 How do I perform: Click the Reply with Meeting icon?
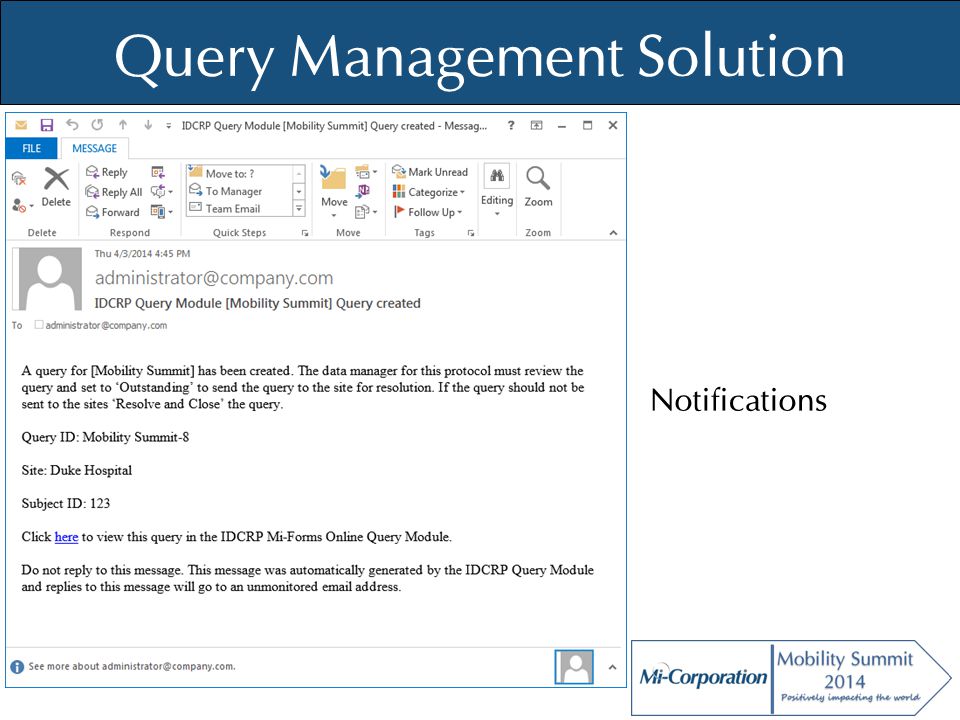pyautogui.click(x=158, y=172)
